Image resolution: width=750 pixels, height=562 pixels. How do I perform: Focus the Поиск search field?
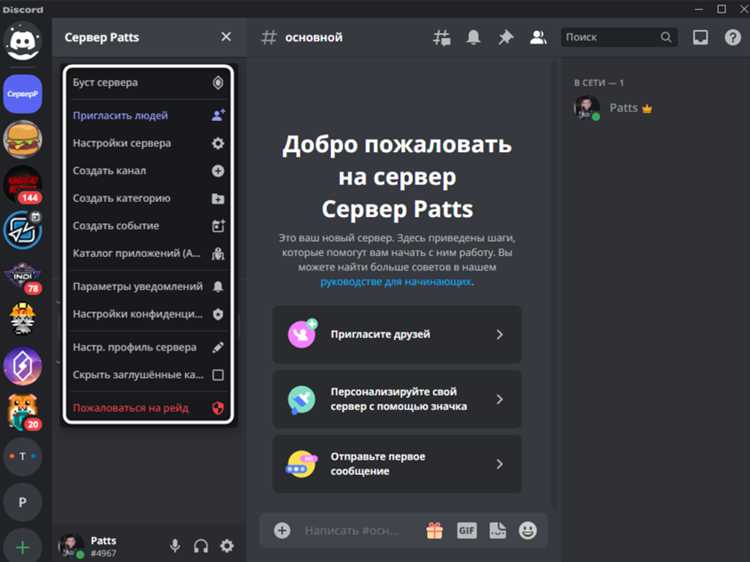tap(619, 37)
